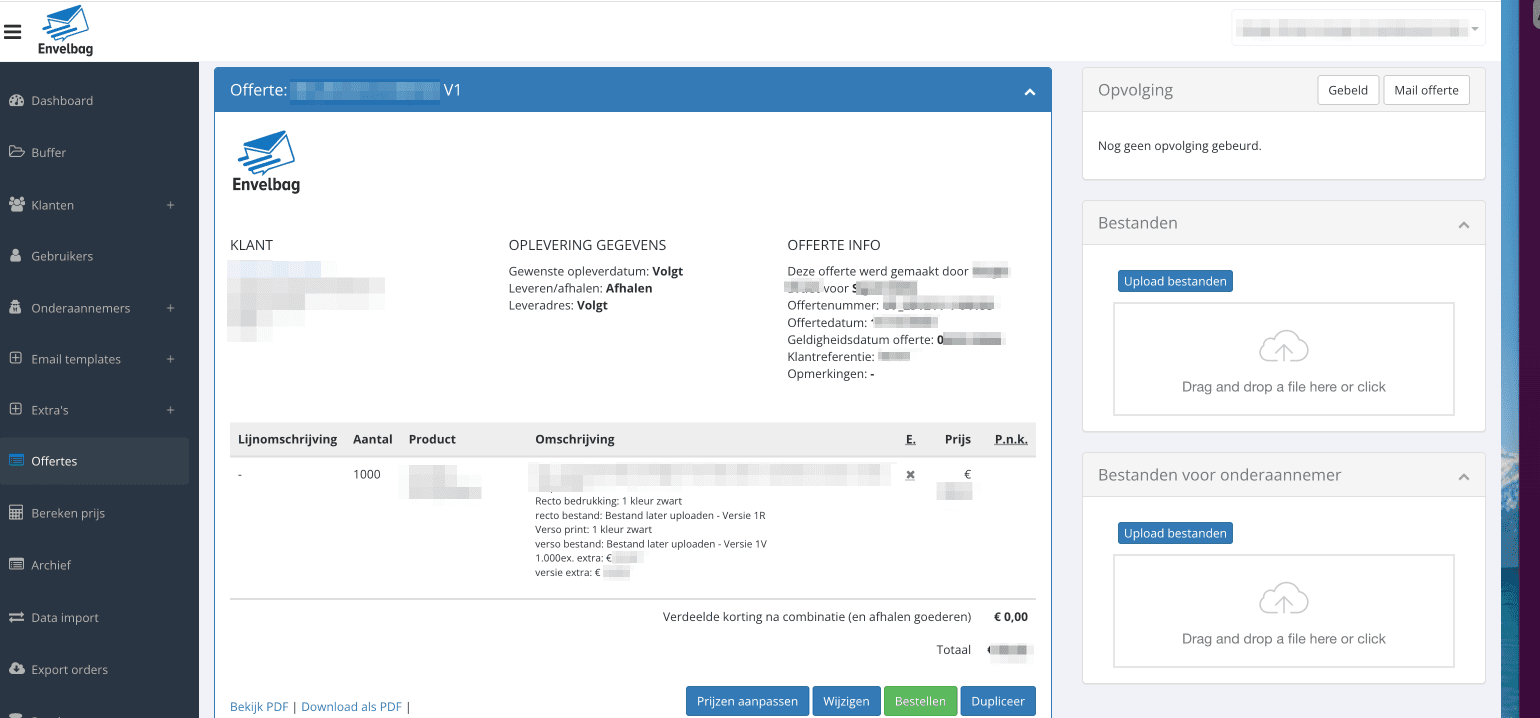Click the X mark in E. column

[910, 475]
